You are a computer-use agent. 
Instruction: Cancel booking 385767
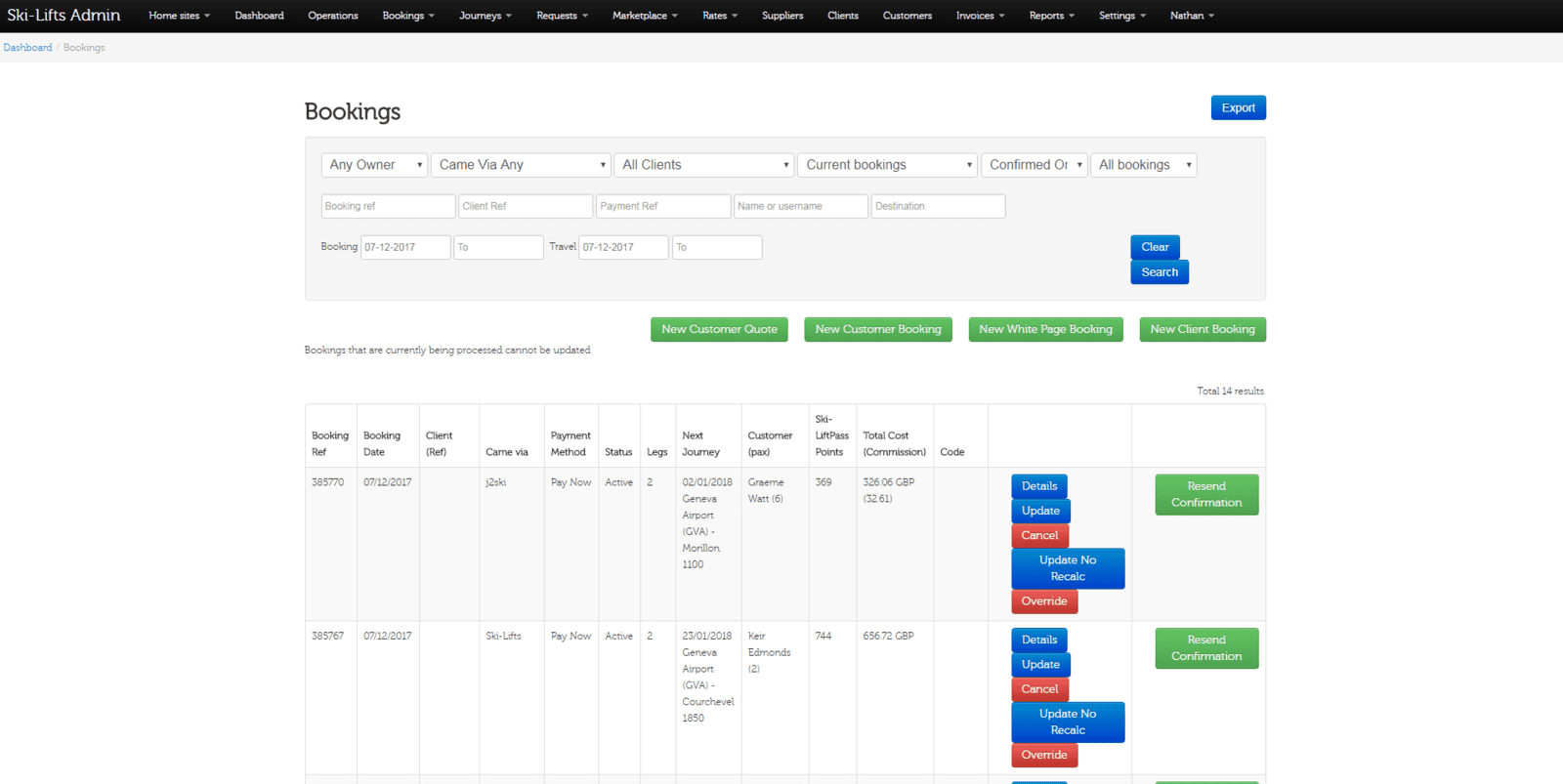tap(1039, 689)
